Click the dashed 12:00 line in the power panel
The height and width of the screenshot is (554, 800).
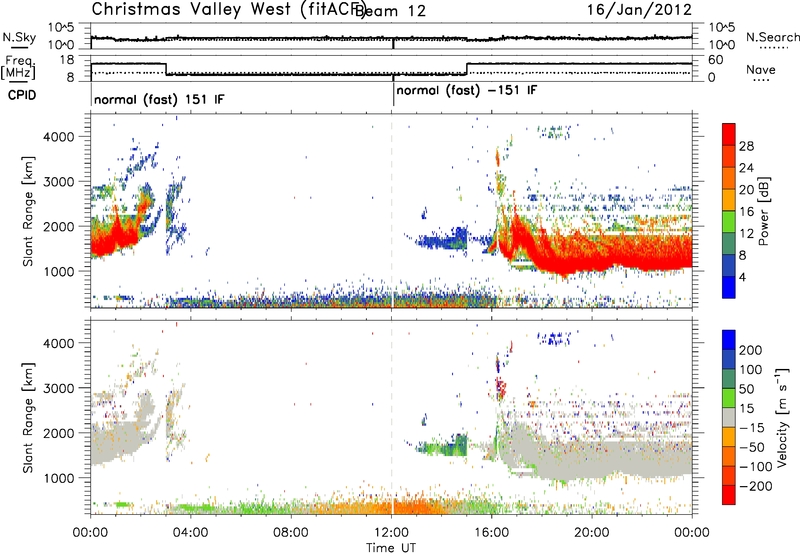click(392, 211)
